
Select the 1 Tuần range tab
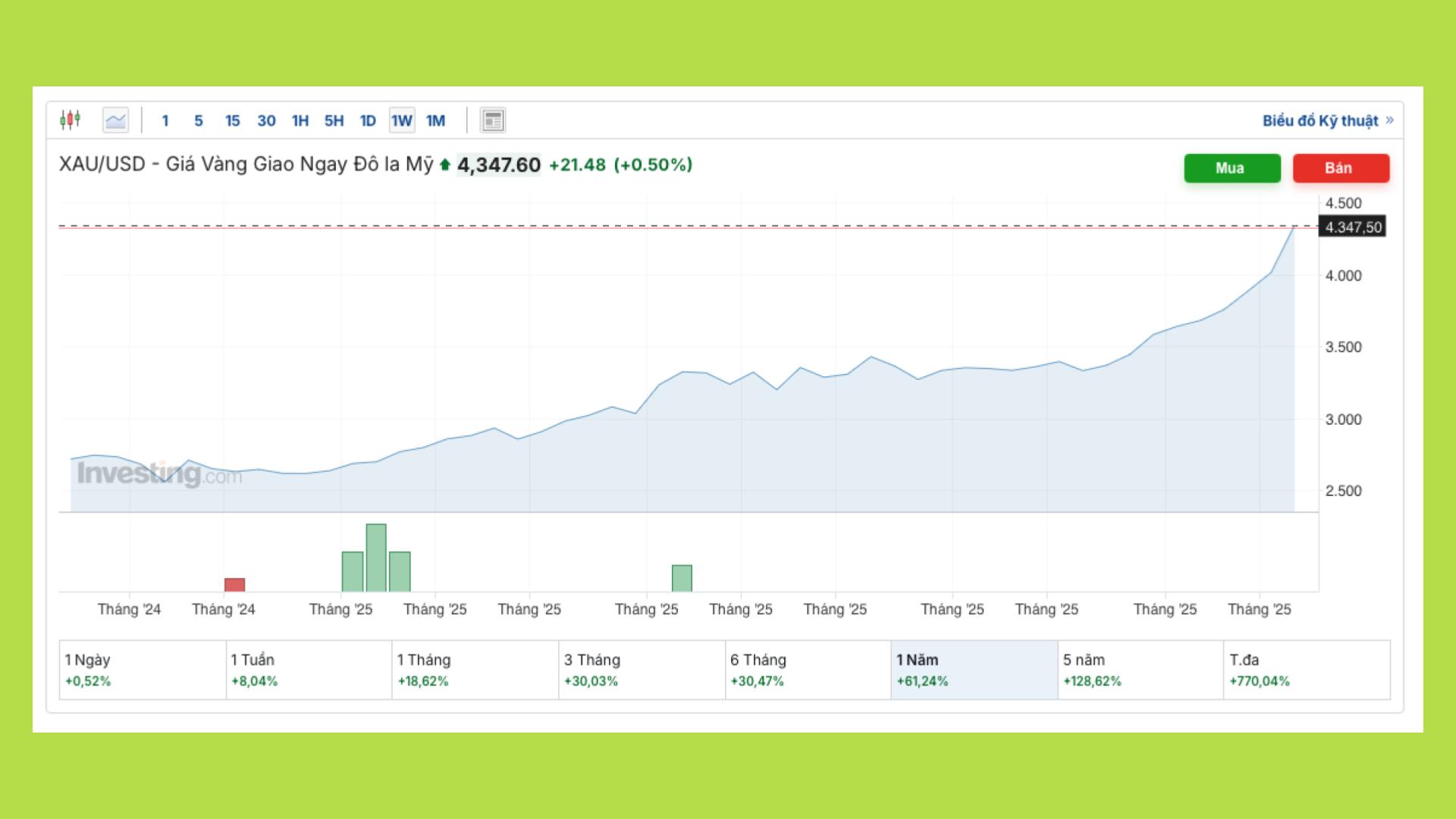click(x=309, y=670)
